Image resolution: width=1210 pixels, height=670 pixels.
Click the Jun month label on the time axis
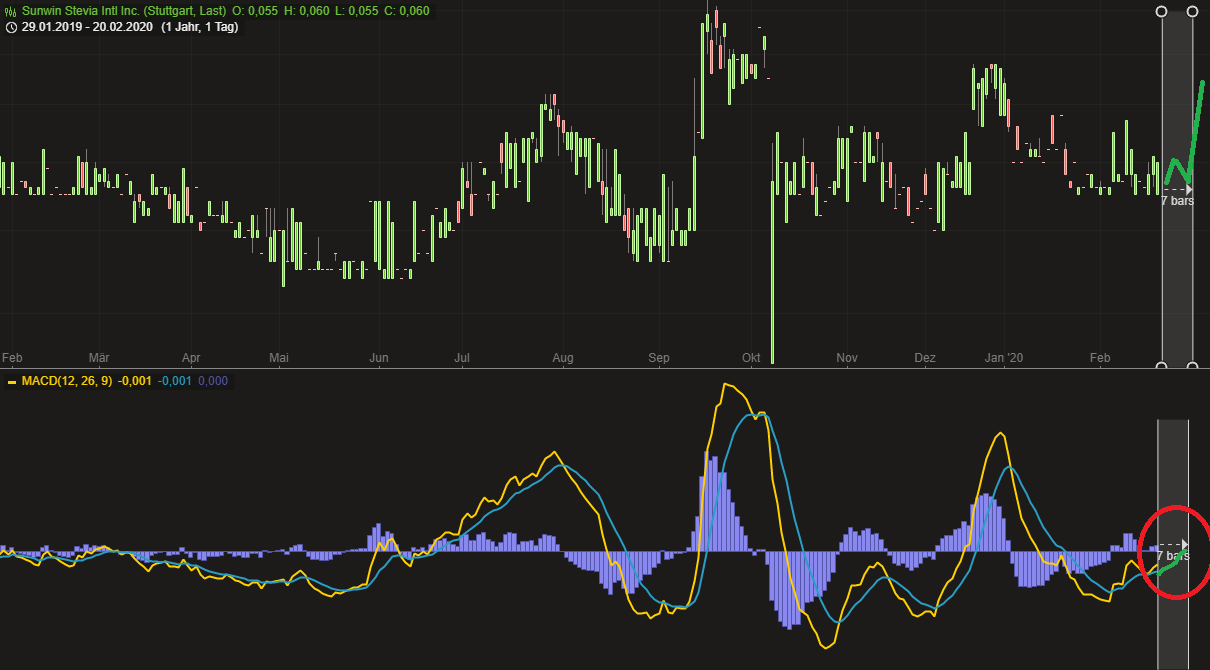click(379, 357)
